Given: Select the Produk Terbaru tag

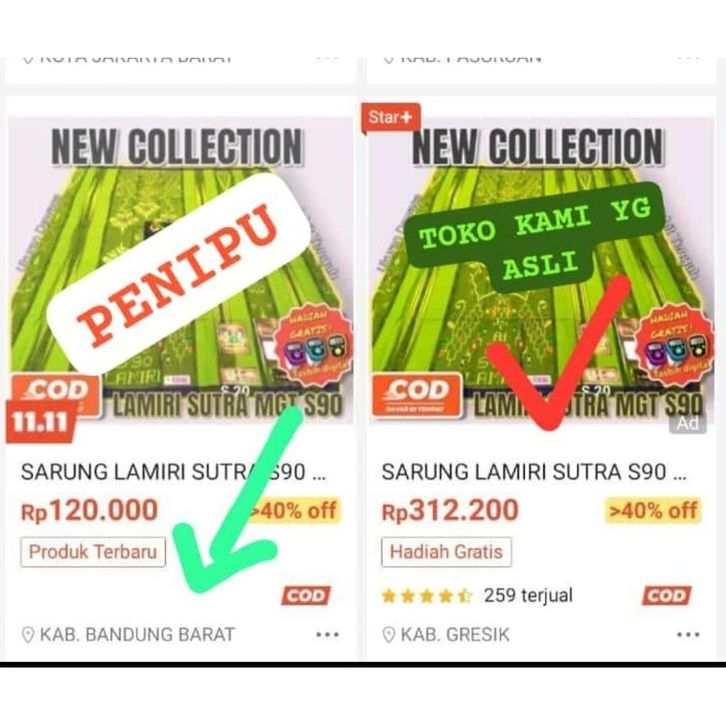Looking at the screenshot, I should (x=93, y=552).
